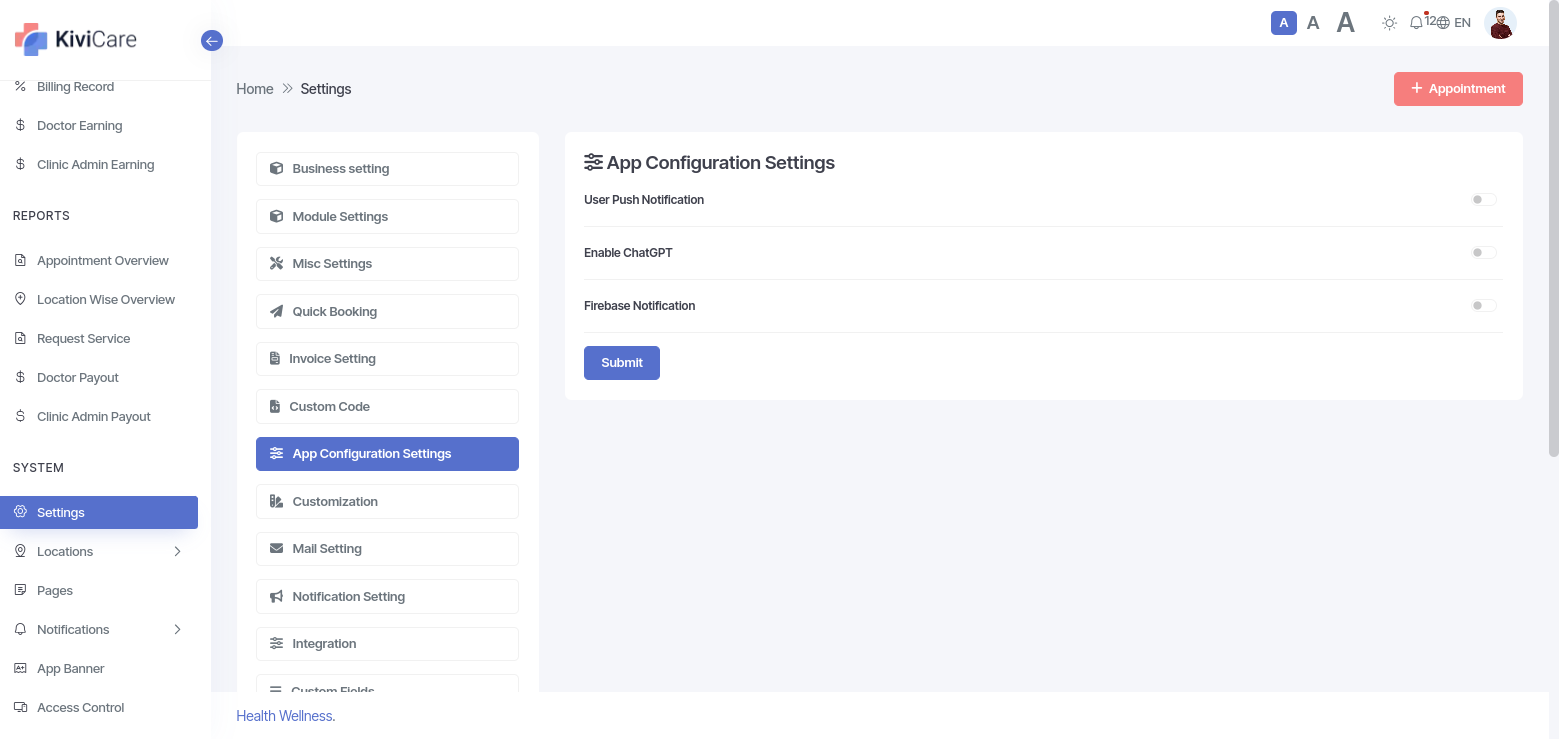1559x739 pixels.
Task: Open Invoice Setting tab
Action: 387,359
